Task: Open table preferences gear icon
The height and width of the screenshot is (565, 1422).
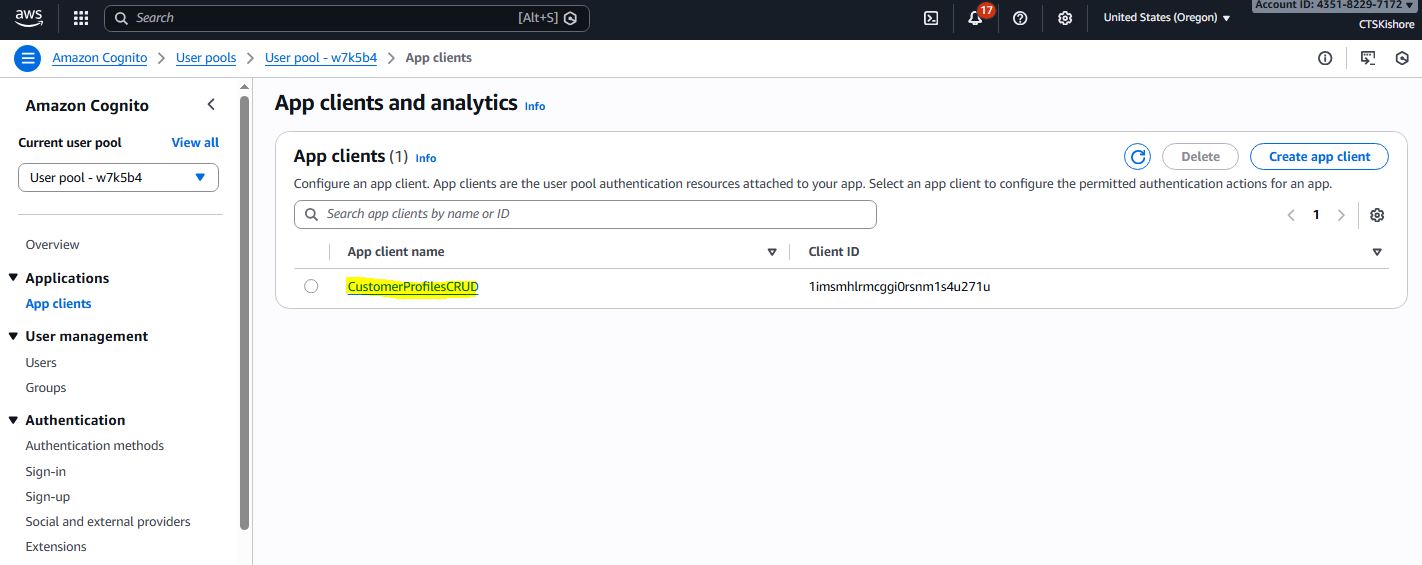Action: point(1377,215)
